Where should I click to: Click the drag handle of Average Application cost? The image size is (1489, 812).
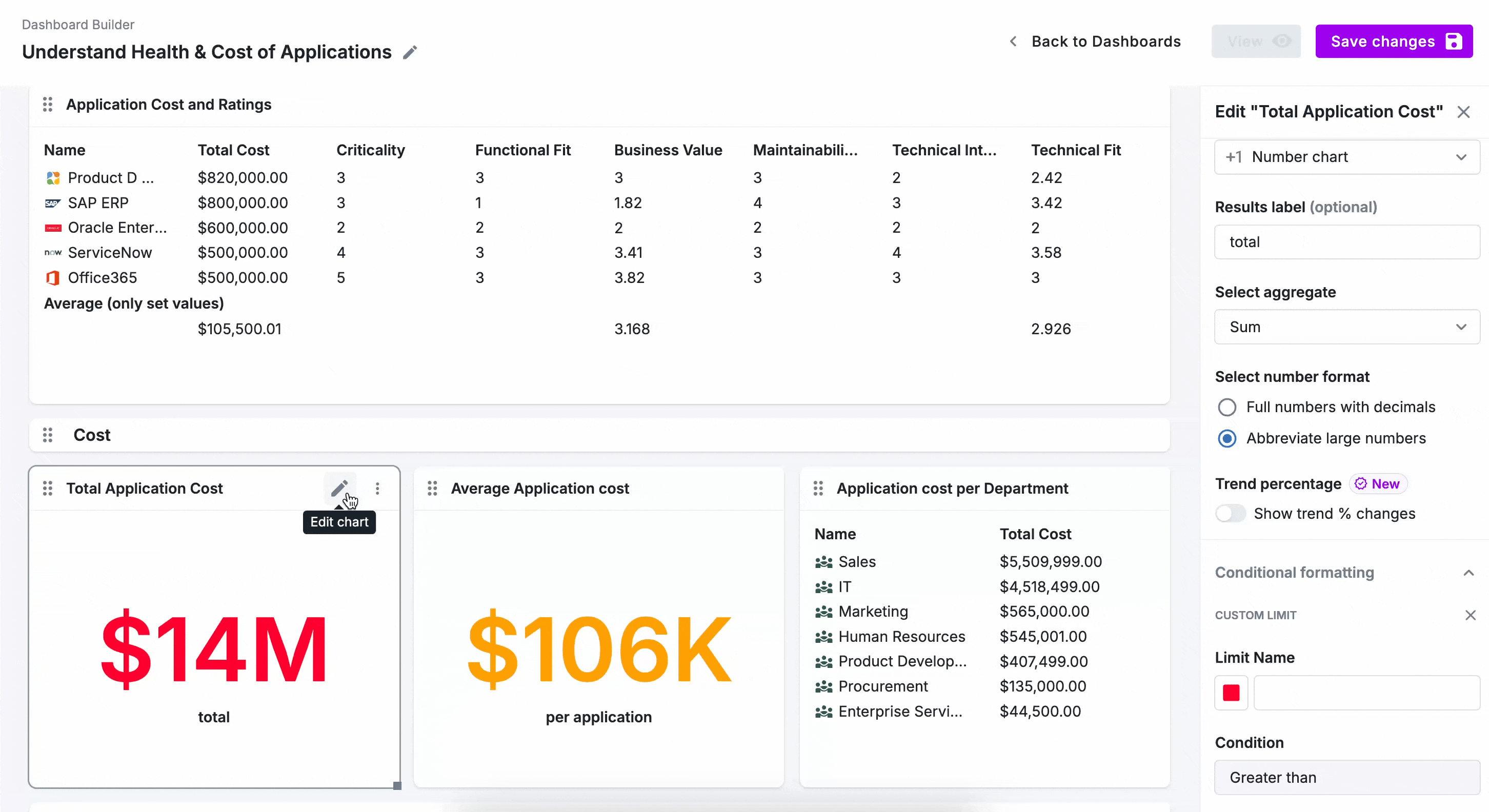point(432,489)
